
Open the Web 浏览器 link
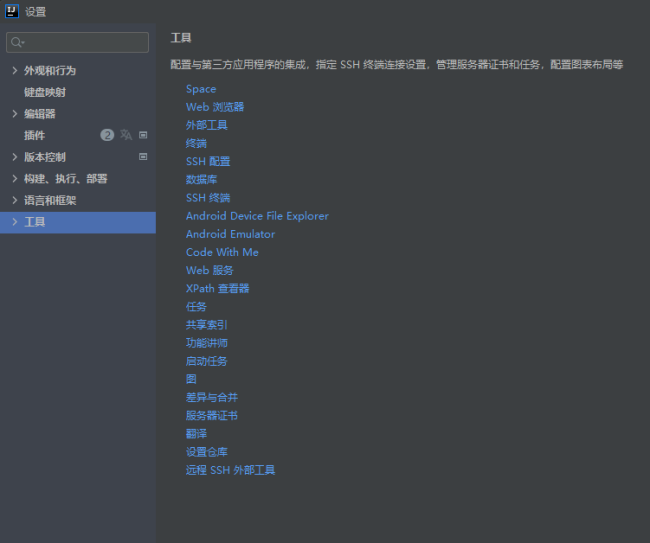215,107
